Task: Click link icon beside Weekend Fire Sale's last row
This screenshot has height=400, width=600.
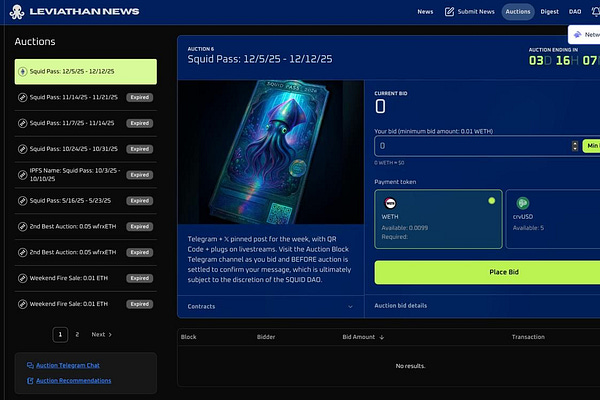Action: pos(23,304)
